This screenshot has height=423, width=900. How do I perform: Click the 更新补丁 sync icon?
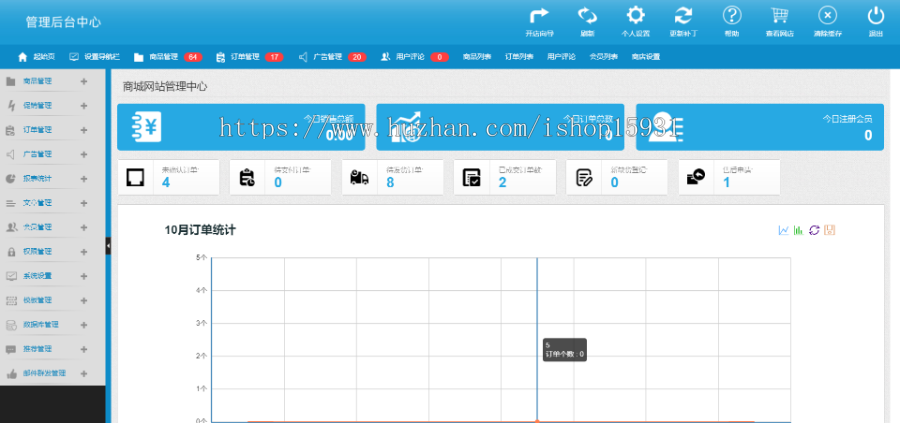click(x=683, y=15)
